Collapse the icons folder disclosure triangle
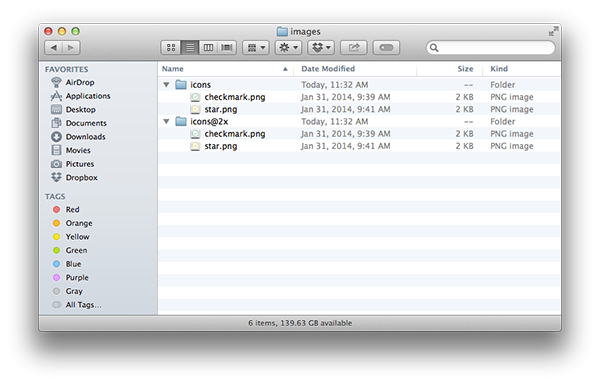The width and height of the screenshot is (600, 385). tap(166, 85)
